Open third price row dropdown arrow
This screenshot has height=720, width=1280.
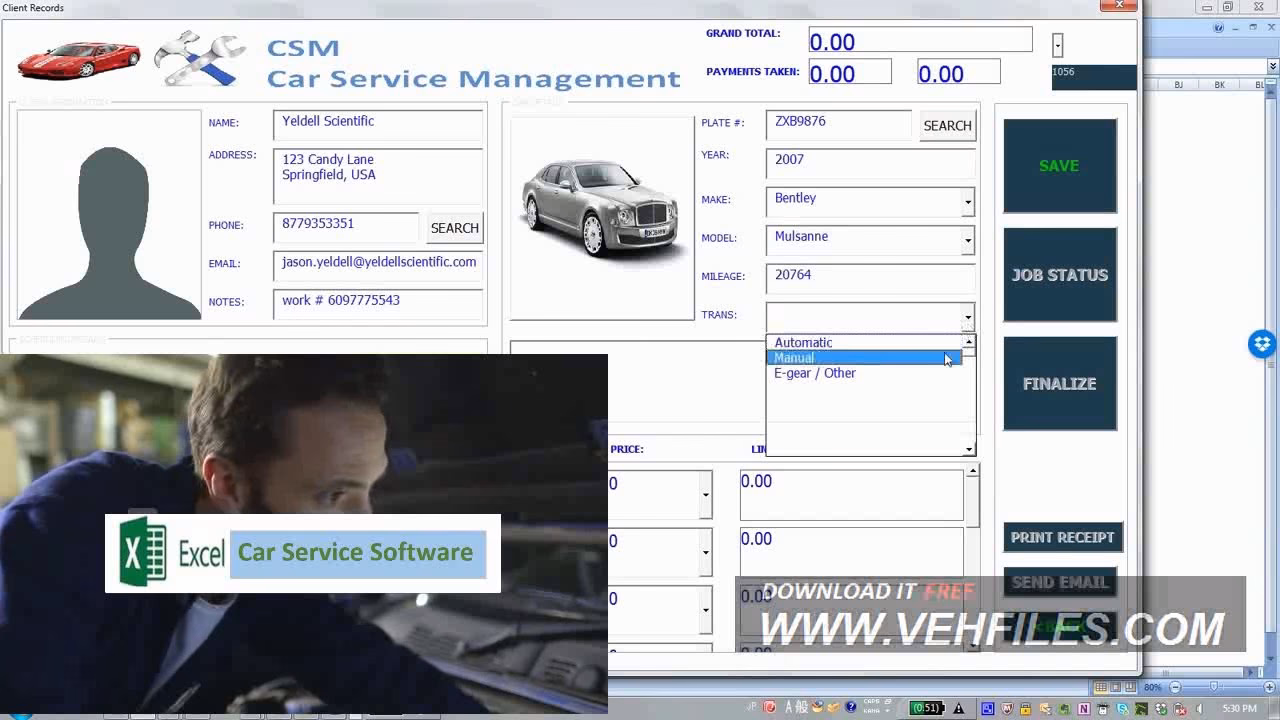[706, 609]
